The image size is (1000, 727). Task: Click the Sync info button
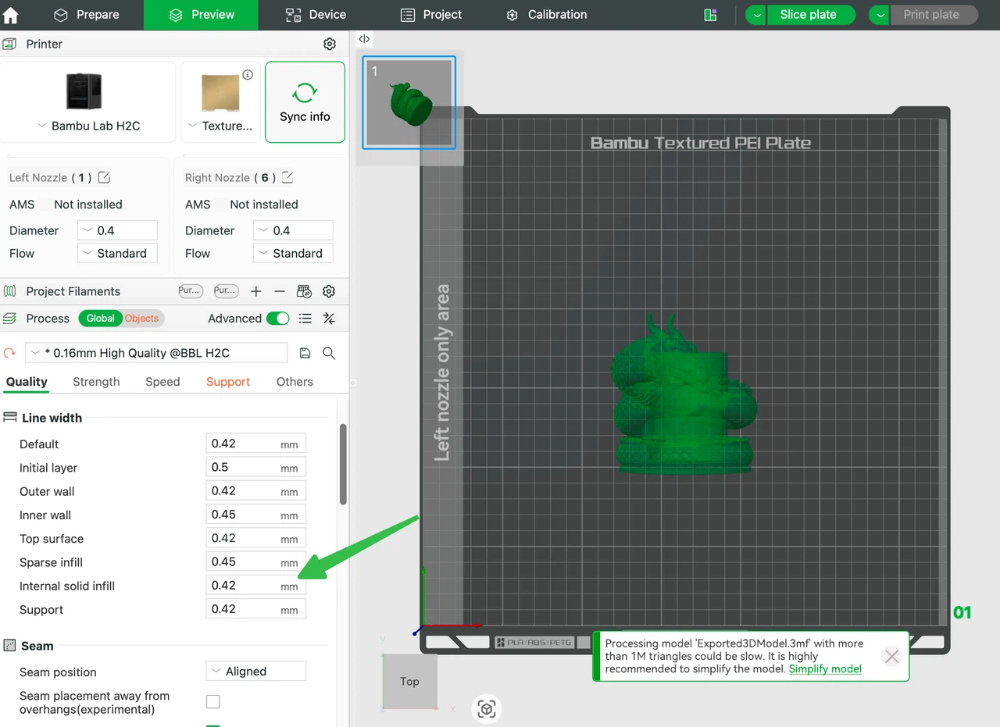click(305, 102)
